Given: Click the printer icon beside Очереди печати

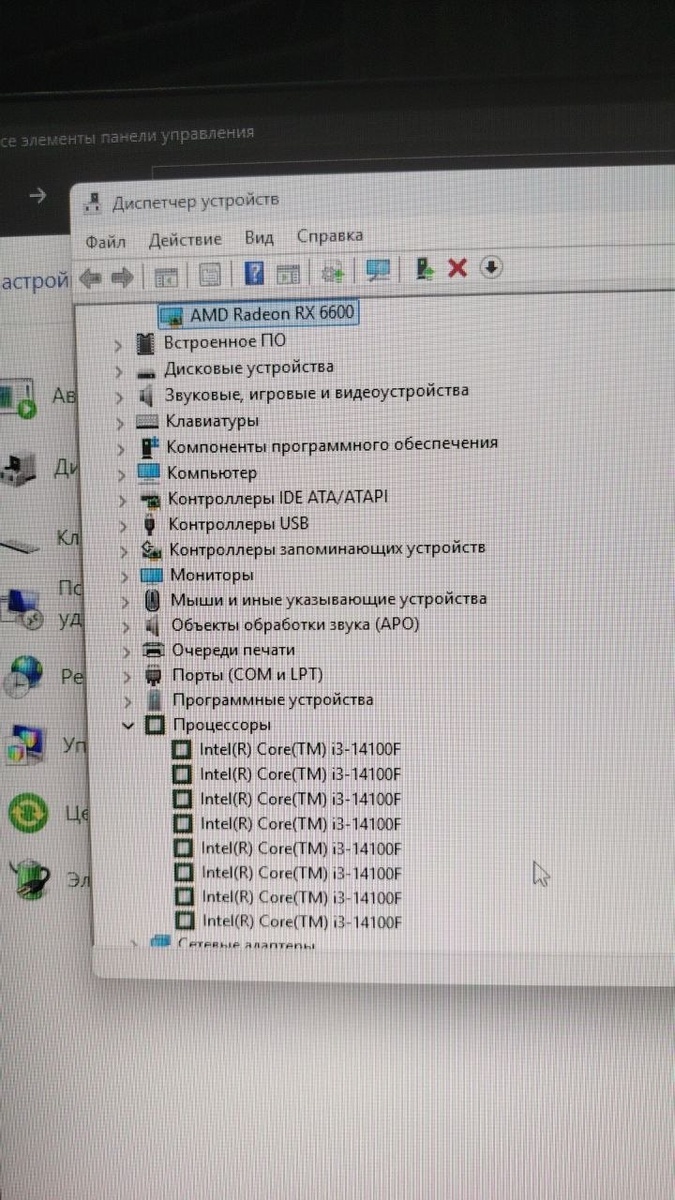Looking at the screenshot, I should point(154,650).
